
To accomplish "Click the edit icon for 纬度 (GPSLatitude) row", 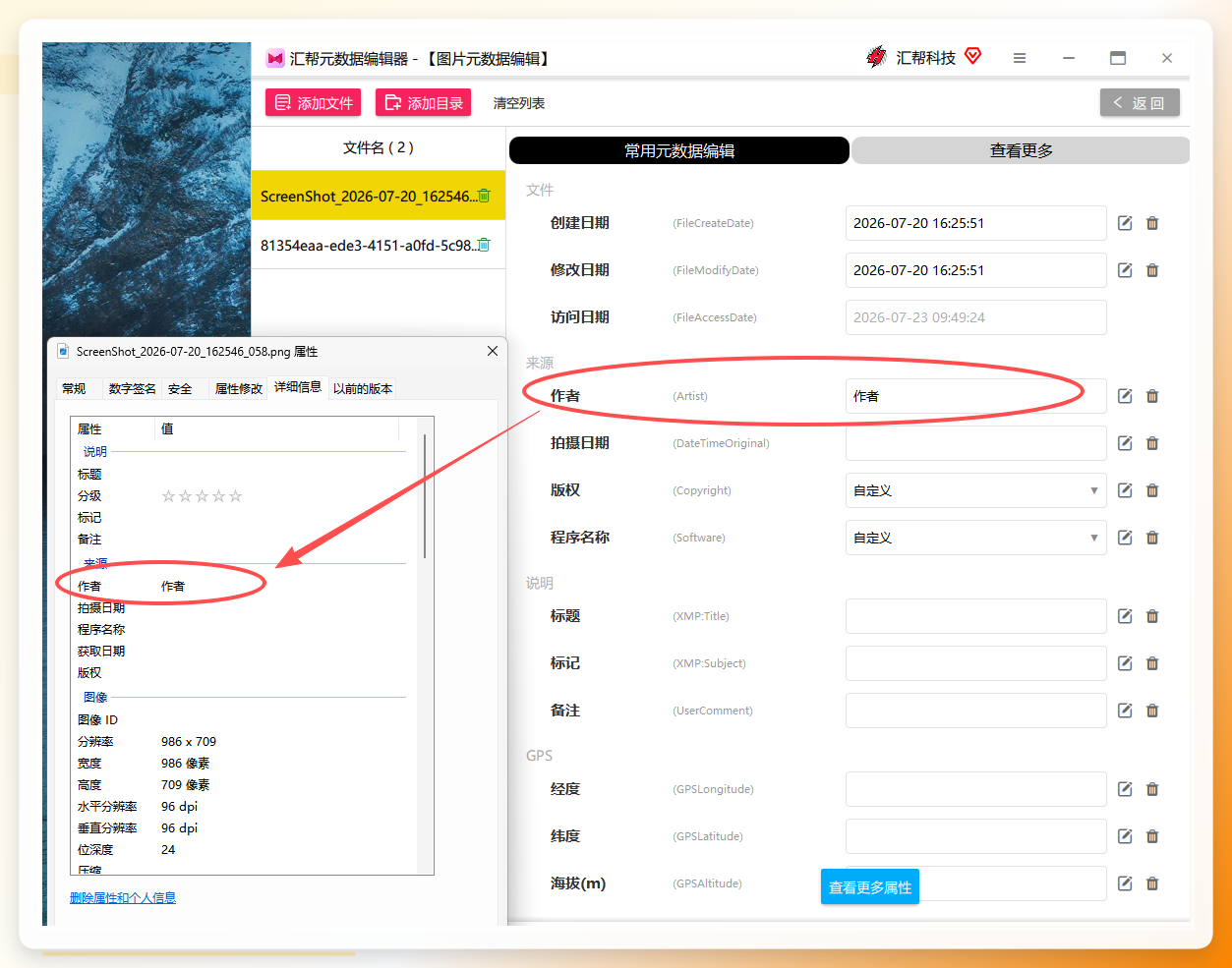I will 1125,836.
